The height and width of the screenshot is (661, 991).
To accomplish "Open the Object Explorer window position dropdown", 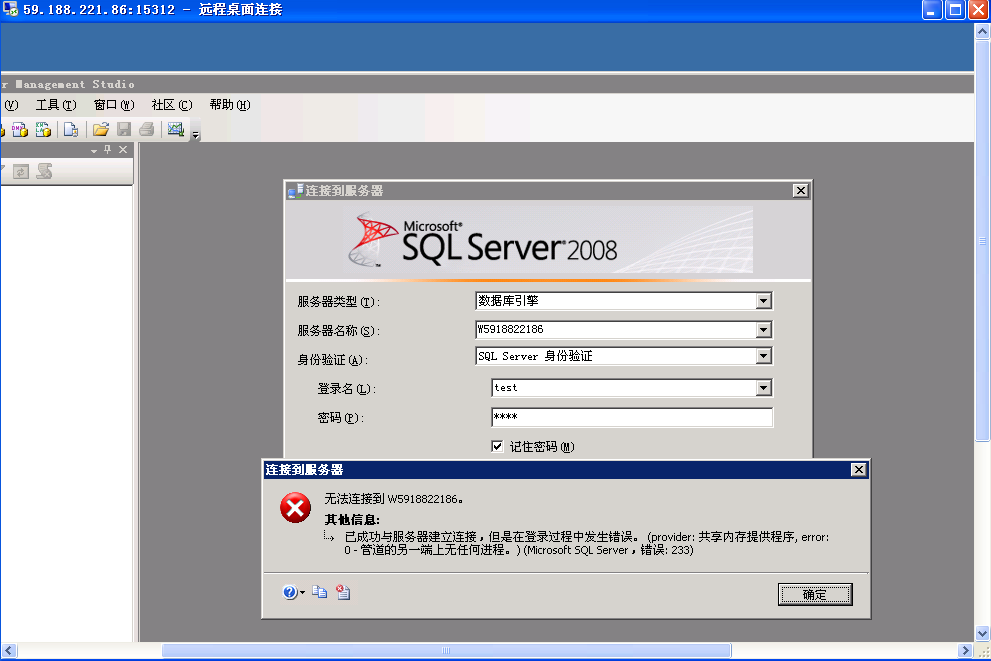I will pos(94,150).
